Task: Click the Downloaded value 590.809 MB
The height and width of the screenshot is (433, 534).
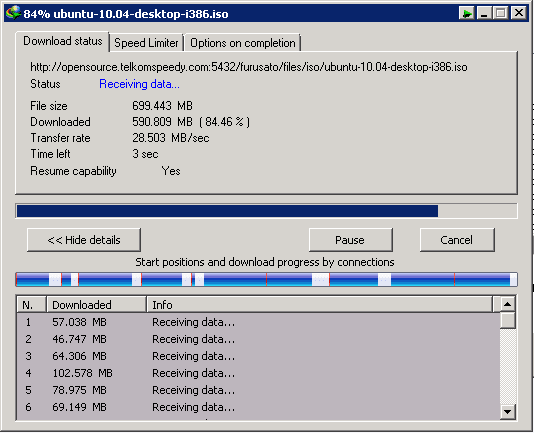Action: (x=162, y=122)
